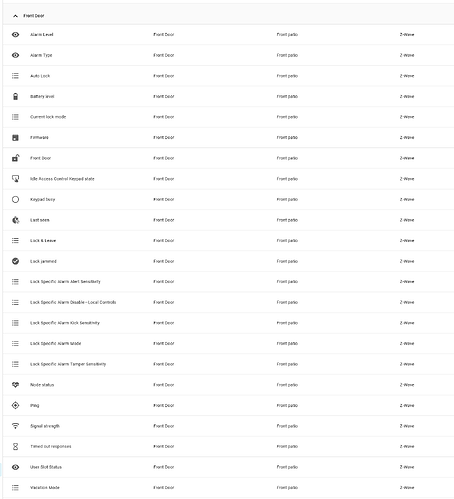Click the eye icon beside Alarm Level

click(15, 35)
